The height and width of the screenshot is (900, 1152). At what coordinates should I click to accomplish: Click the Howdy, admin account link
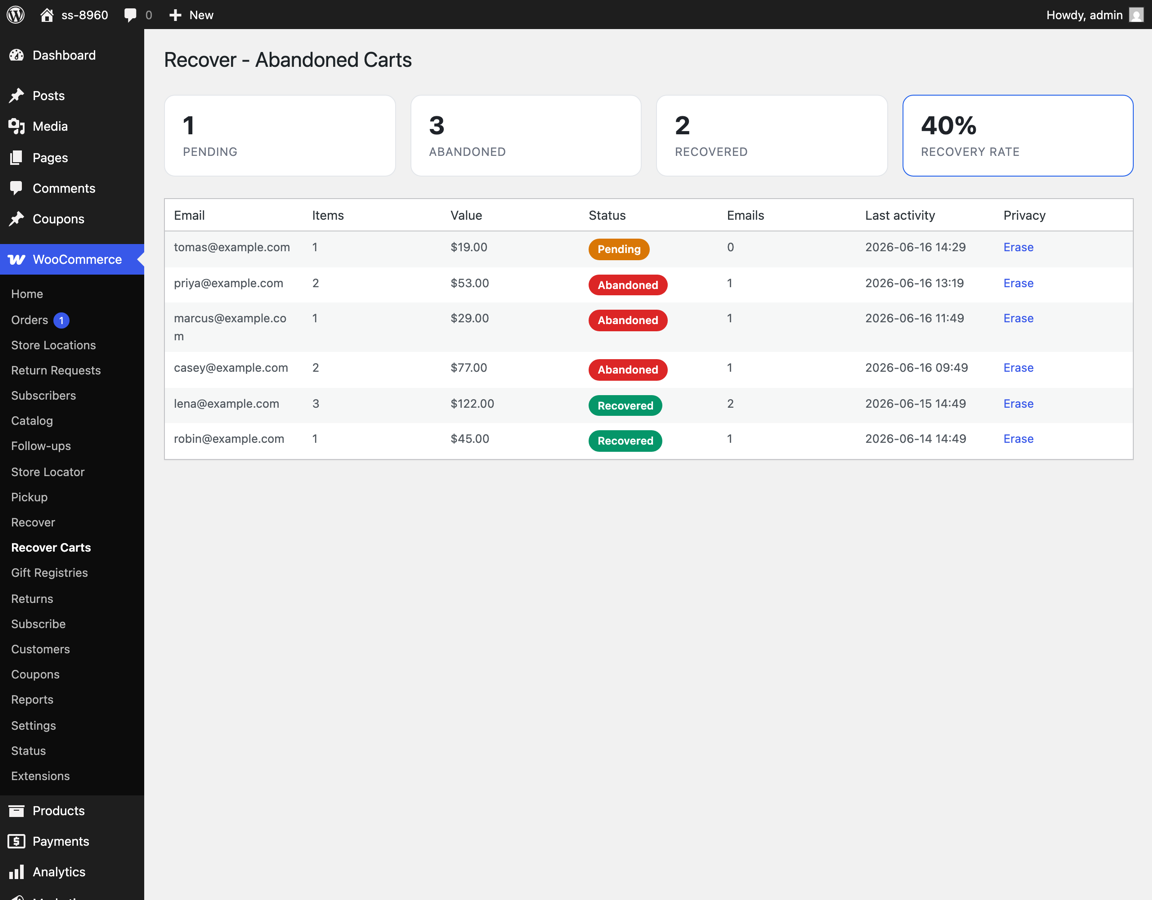tap(1084, 15)
